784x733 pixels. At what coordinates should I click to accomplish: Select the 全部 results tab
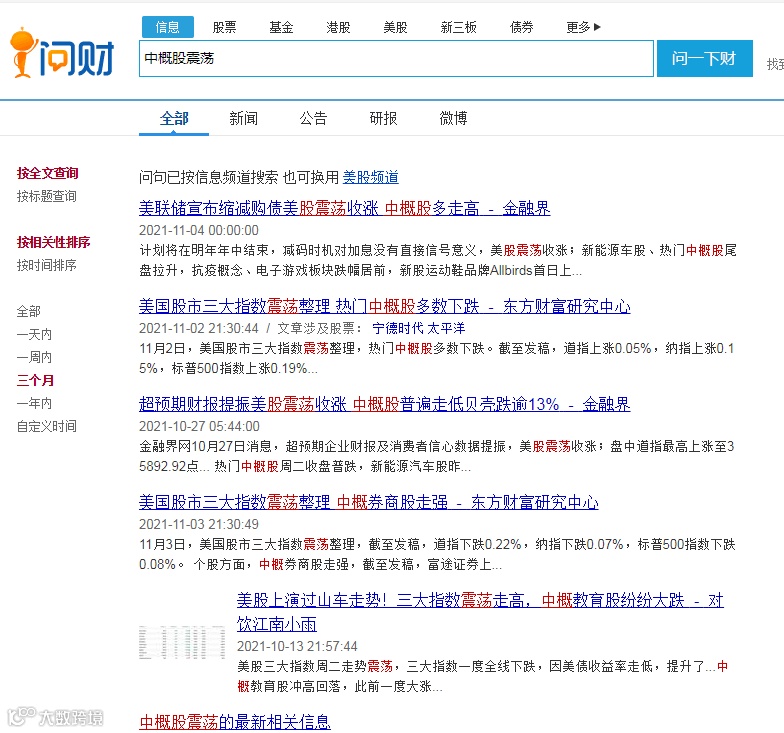(x=174, y=119)
